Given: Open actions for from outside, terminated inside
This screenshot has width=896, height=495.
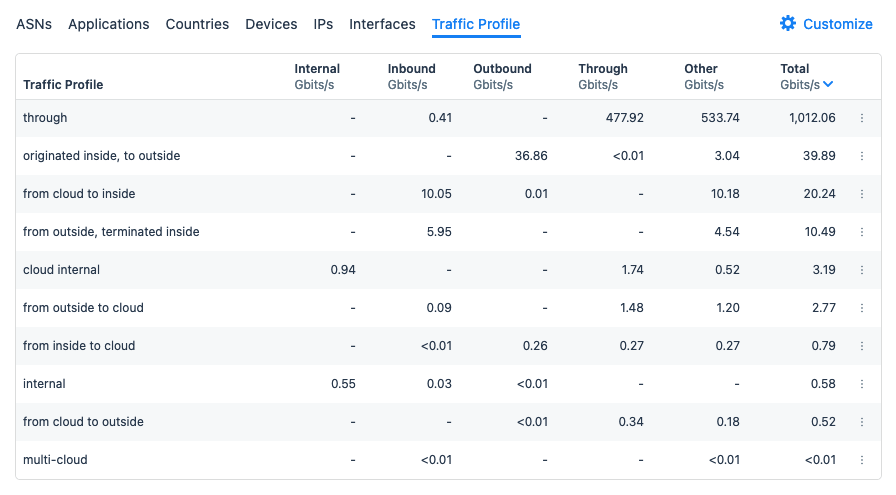Looking at the screenshot, I should [862, 232].
